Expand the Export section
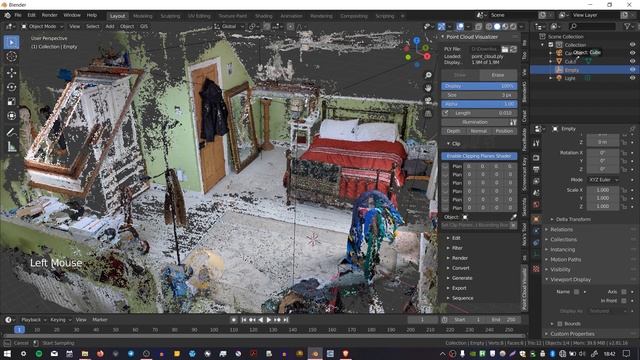Screen dimensions: 640x360 [x=459, y=288]
